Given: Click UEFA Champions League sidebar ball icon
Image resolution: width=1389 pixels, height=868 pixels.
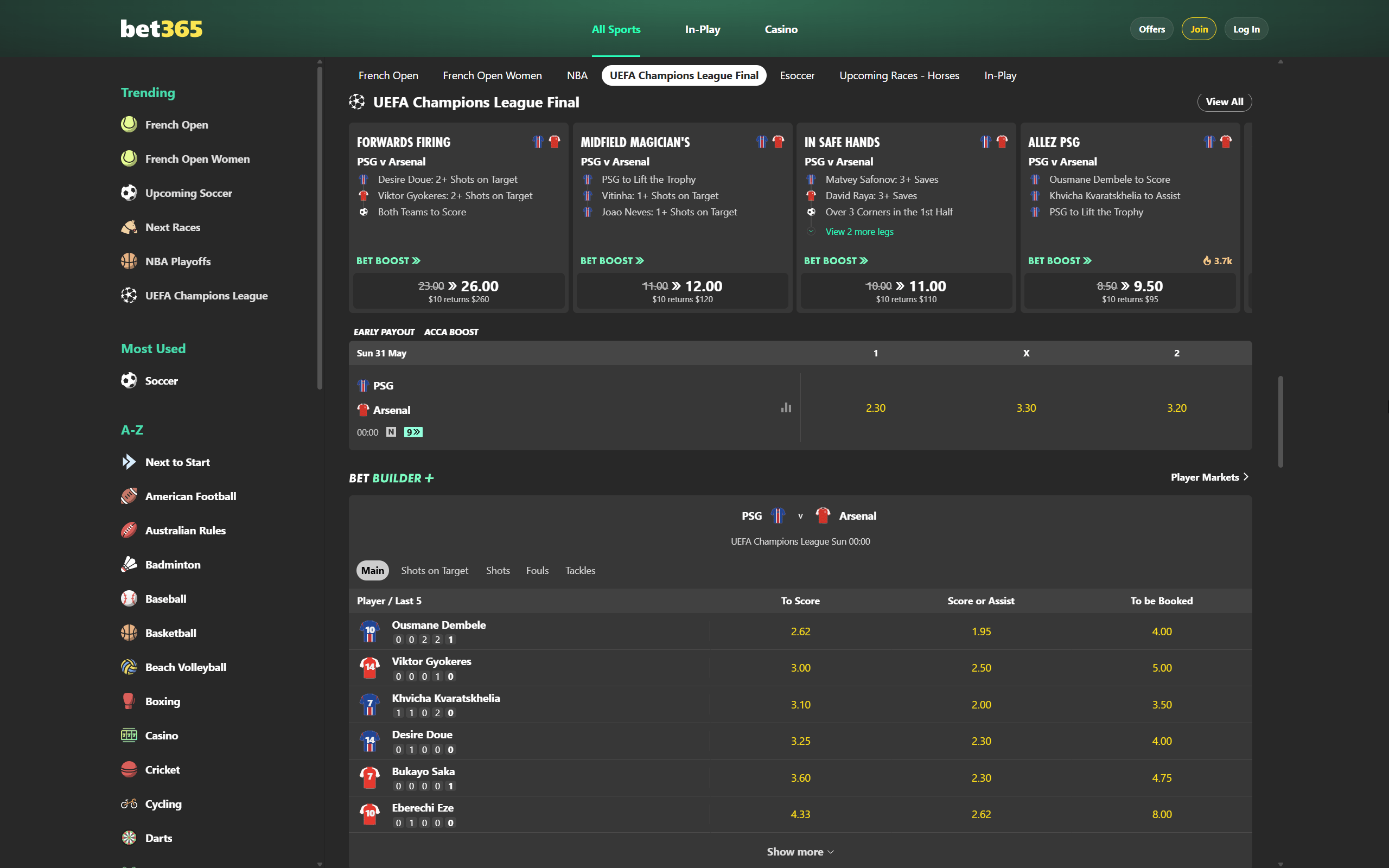Looking at the screenshot, I should pyautogui.click(x=129, y=295).
